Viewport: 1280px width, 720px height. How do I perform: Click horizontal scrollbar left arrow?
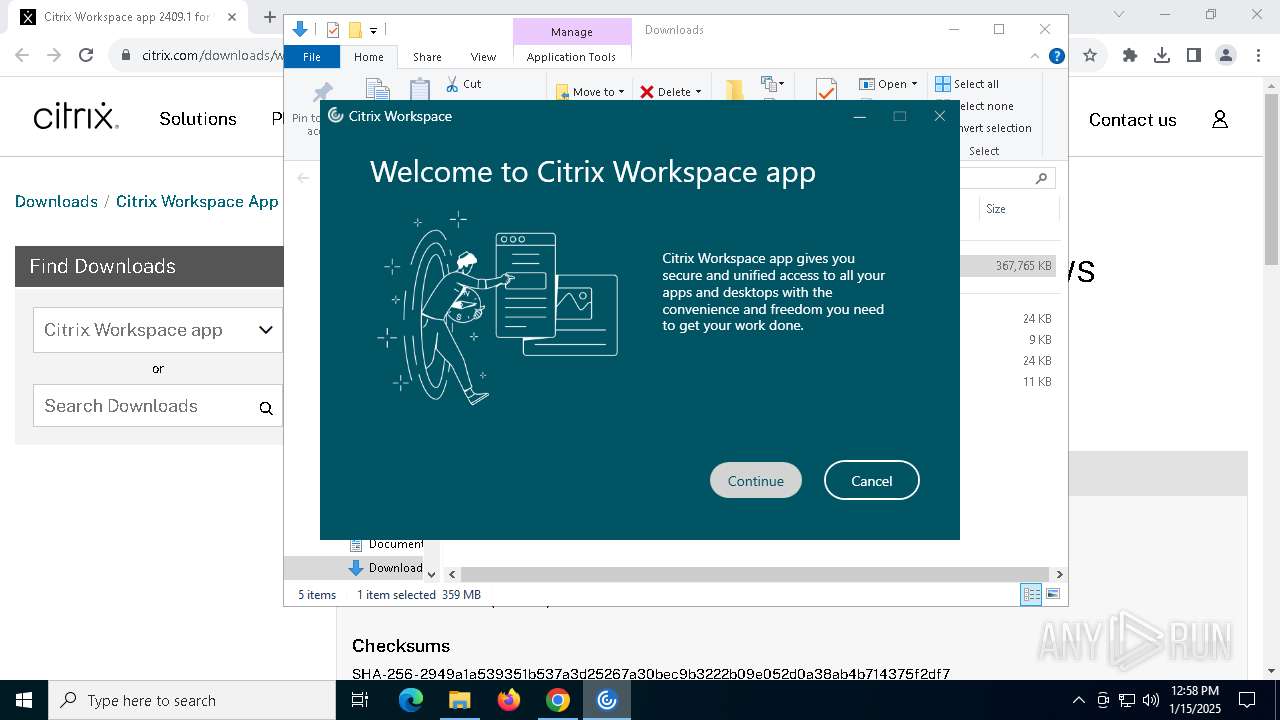pos(452,574)
